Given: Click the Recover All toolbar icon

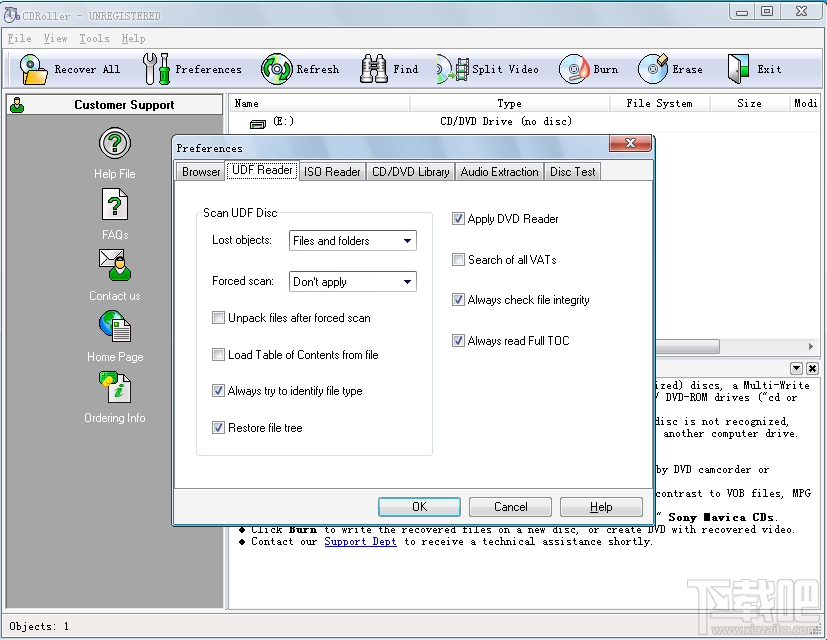Looking at the screenshot, I should (x=33, y=69).
